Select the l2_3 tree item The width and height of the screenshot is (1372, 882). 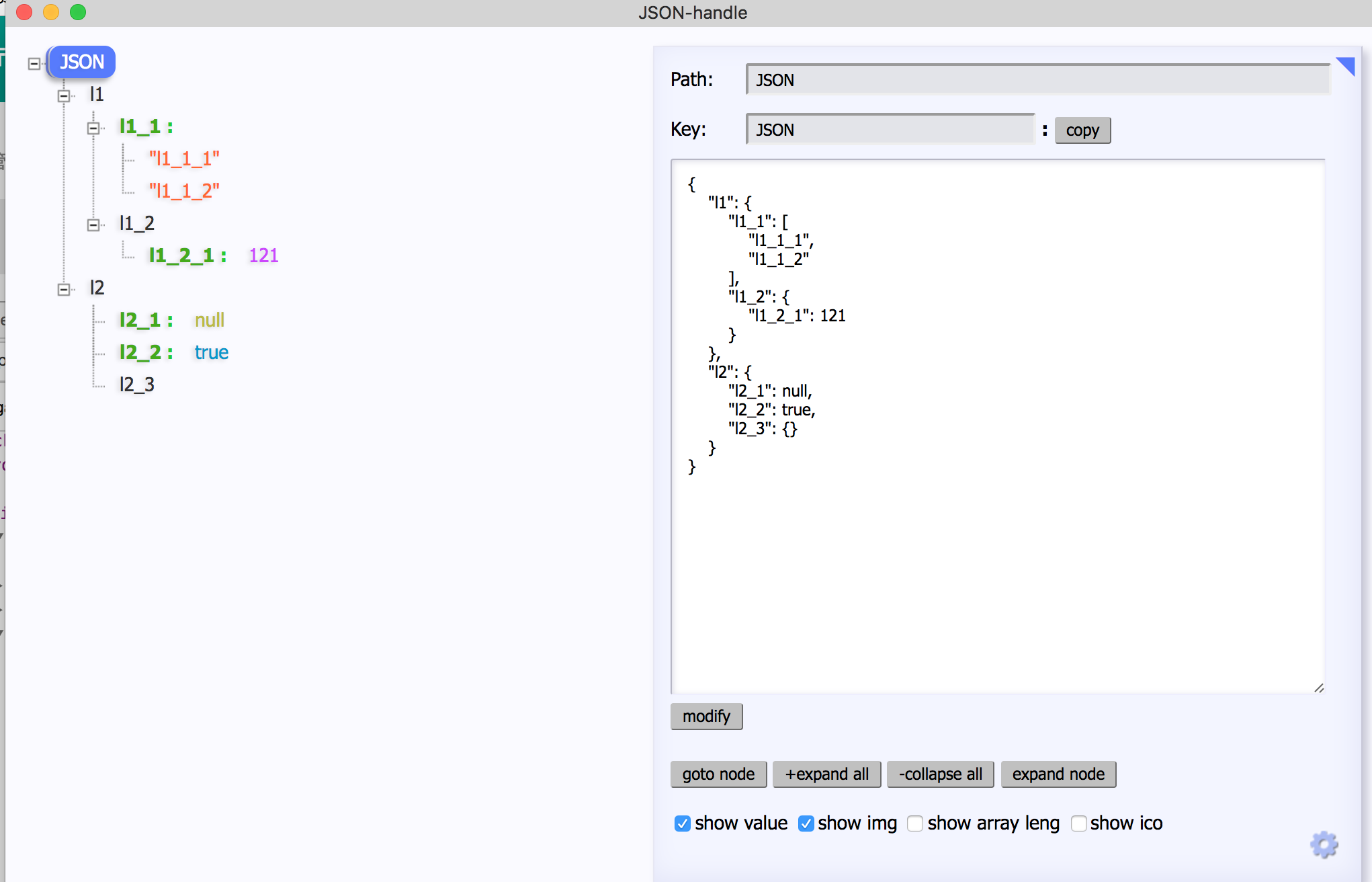tap(137, 385)
